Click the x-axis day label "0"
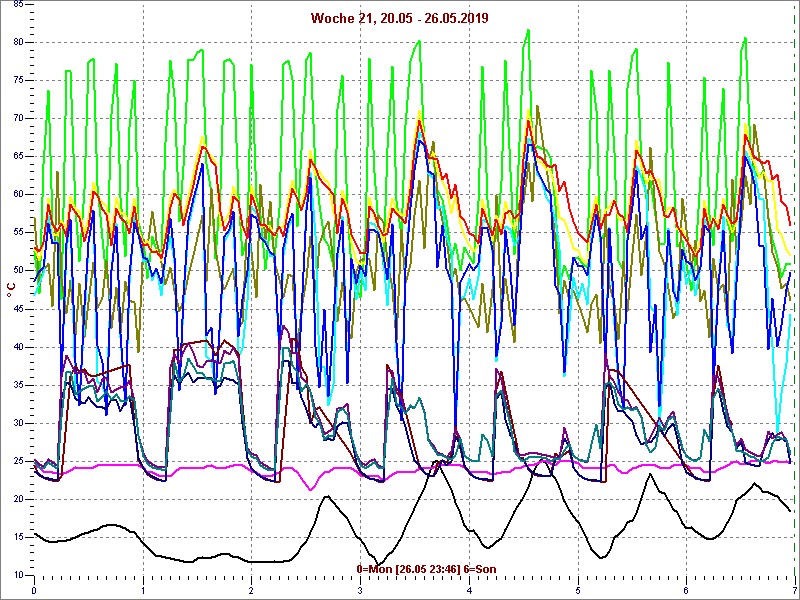The width and height of the screenshot is (800, 600). 34,591
